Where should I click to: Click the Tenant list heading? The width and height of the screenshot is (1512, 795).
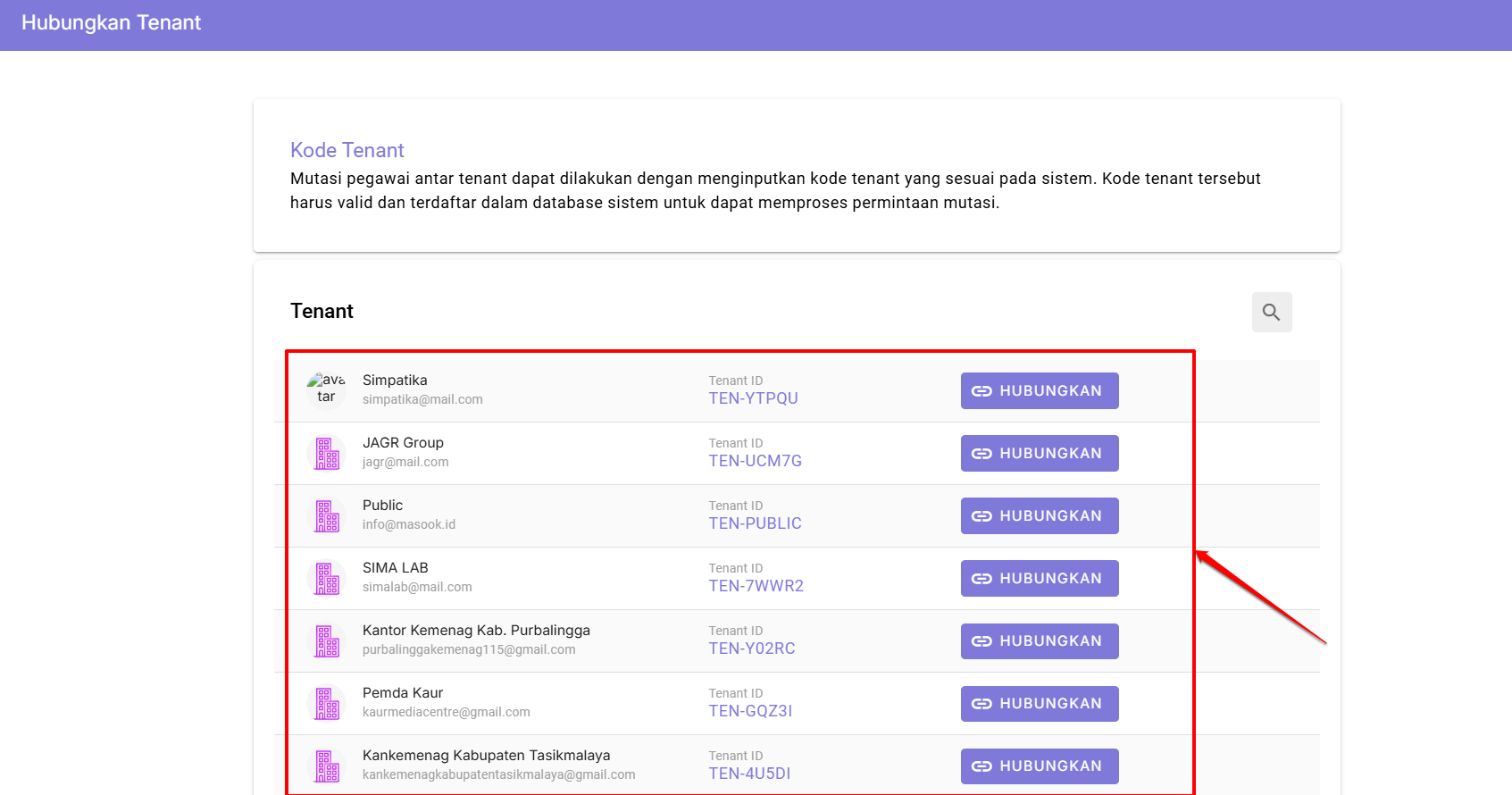322,311
